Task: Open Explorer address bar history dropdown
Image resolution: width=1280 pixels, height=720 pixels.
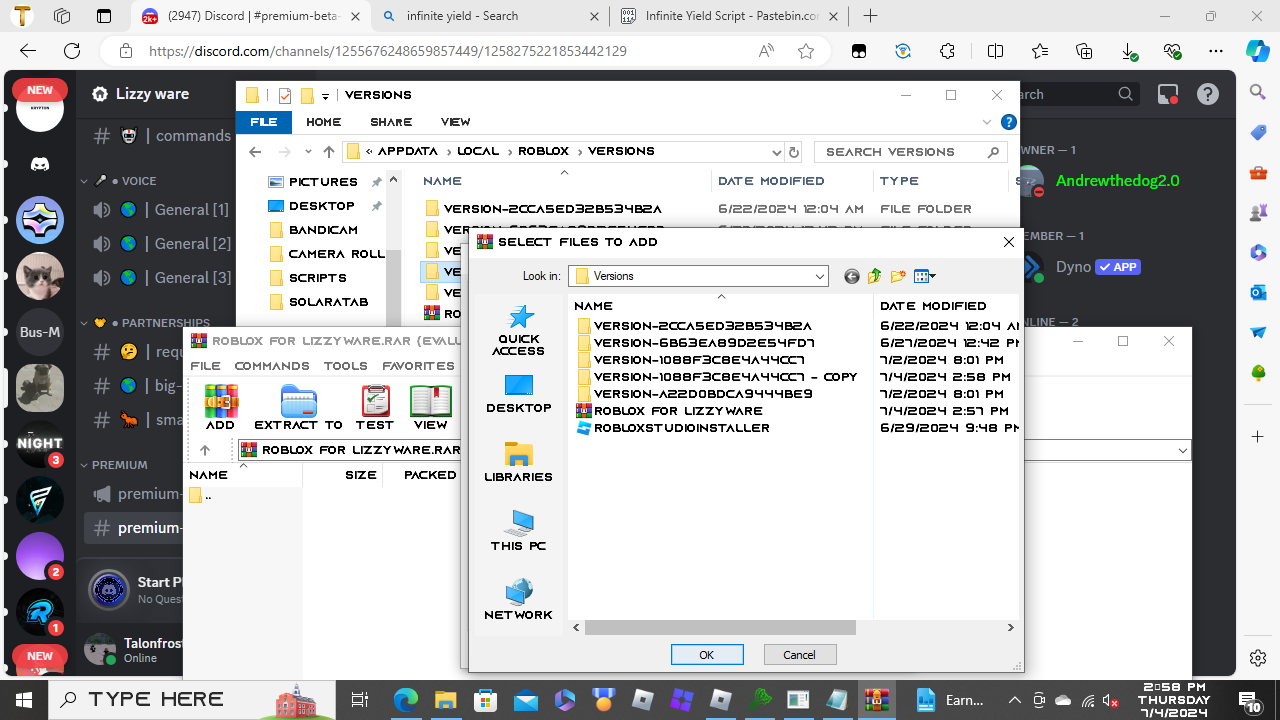Action: pos(777,152)
